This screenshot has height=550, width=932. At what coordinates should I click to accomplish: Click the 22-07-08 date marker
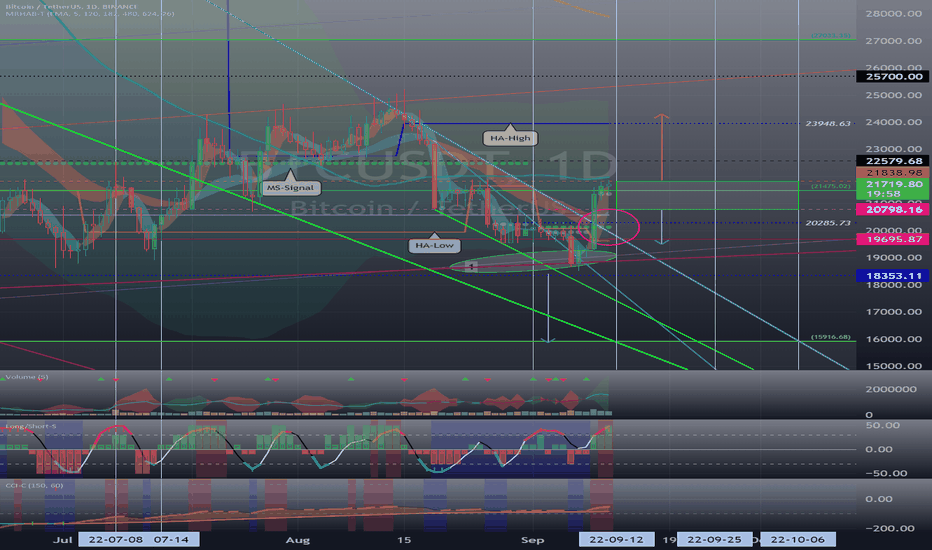(x=116, y=540)
